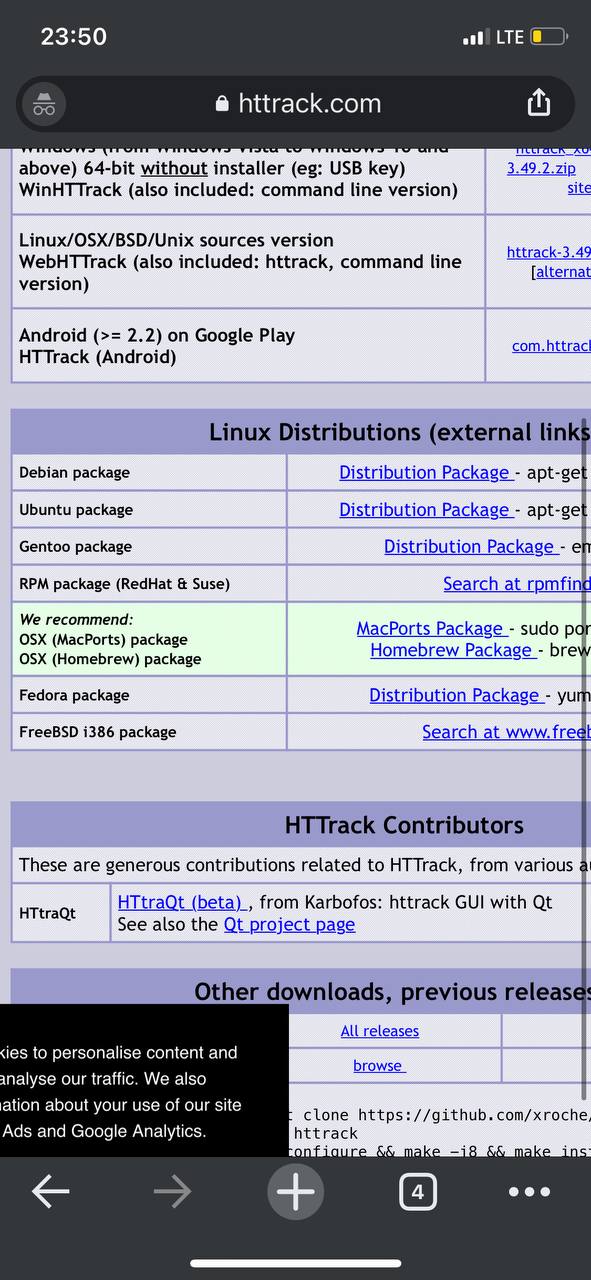The height and width of the screenshot is (1280, 591).
Task: Tap the share icon in address bar
Action: tap(538, 103)
